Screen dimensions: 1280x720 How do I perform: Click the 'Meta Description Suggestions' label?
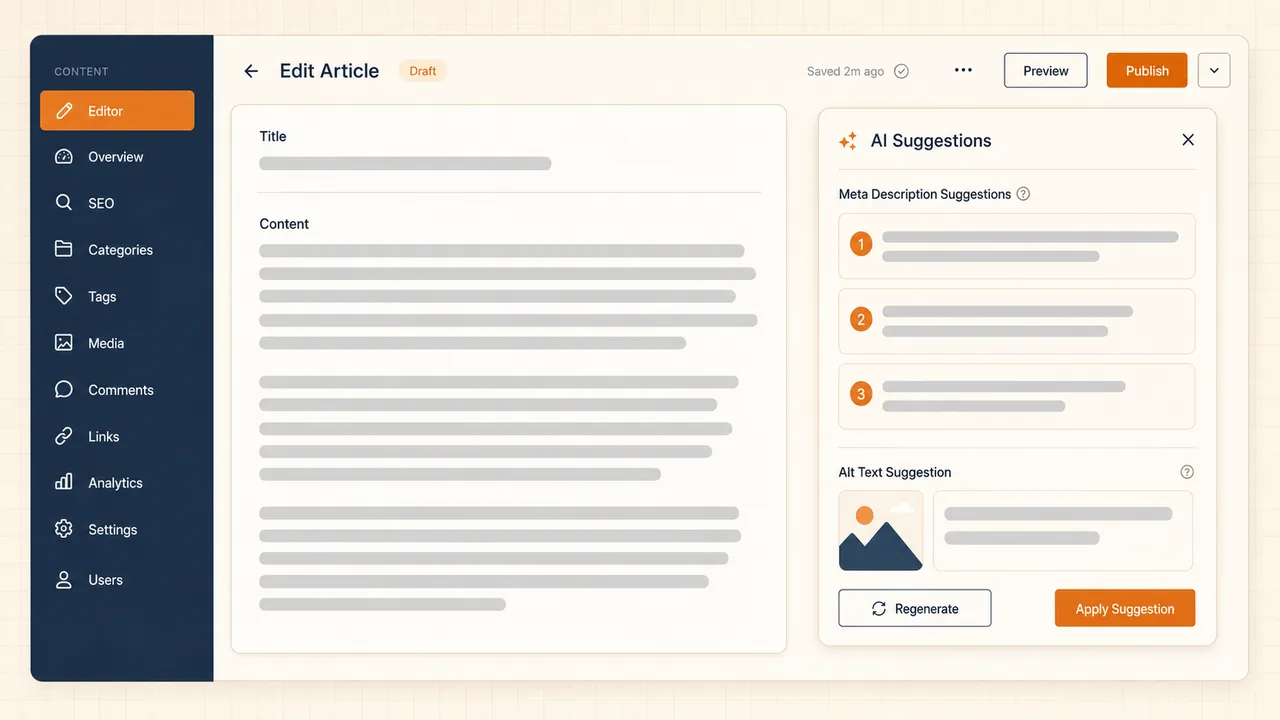coord(925,194)
